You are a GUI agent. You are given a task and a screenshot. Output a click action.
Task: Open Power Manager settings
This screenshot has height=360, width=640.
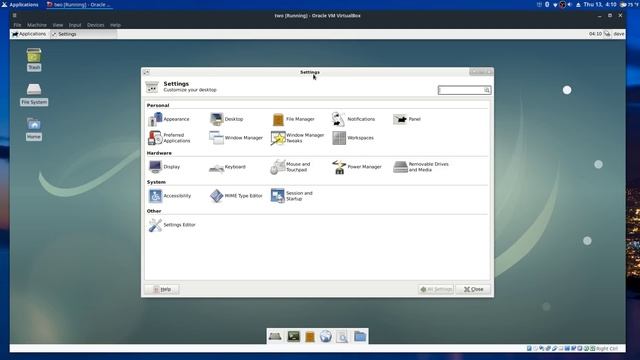[x=357, y=167]
